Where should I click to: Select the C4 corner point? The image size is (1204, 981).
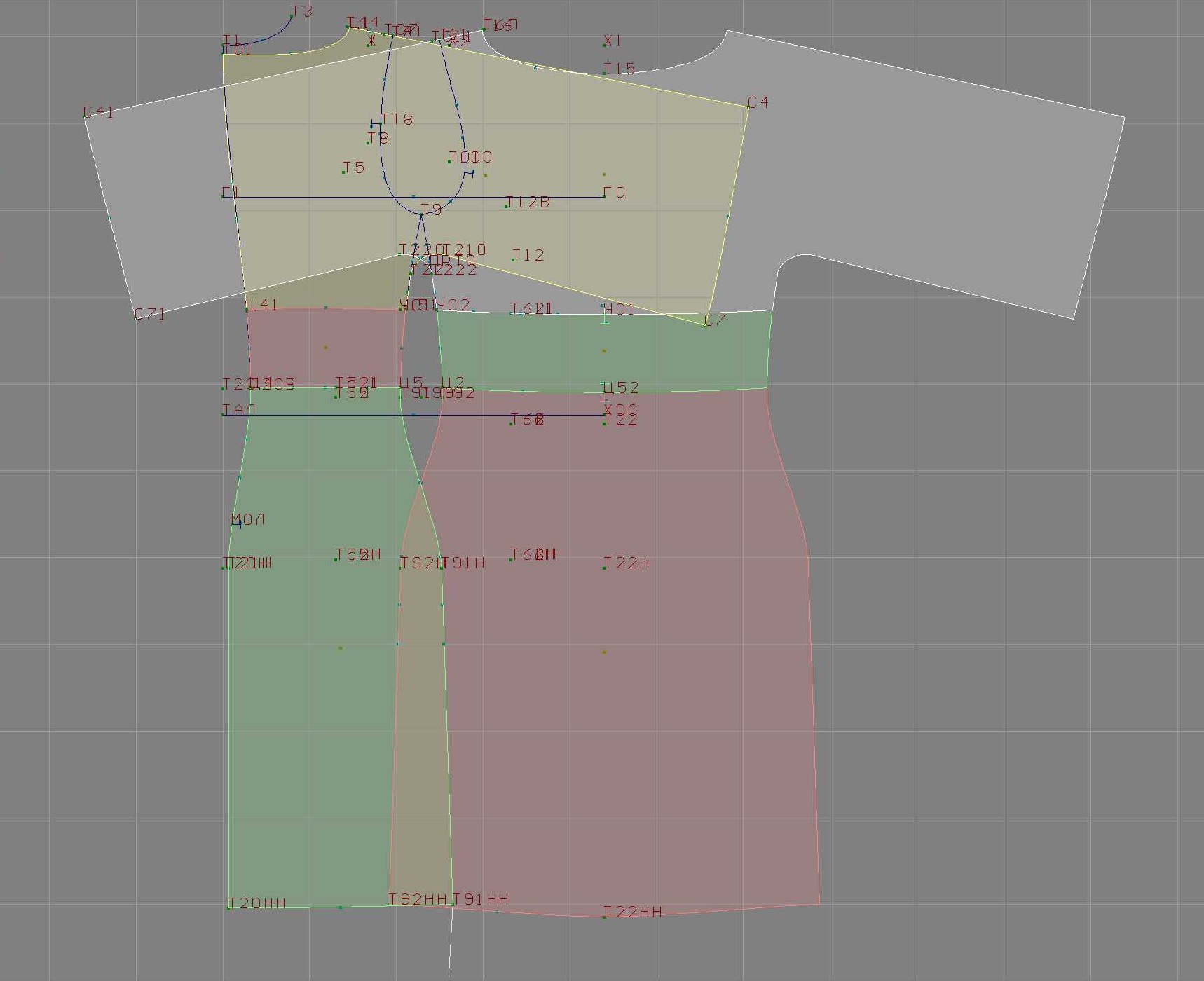(748, 107)
